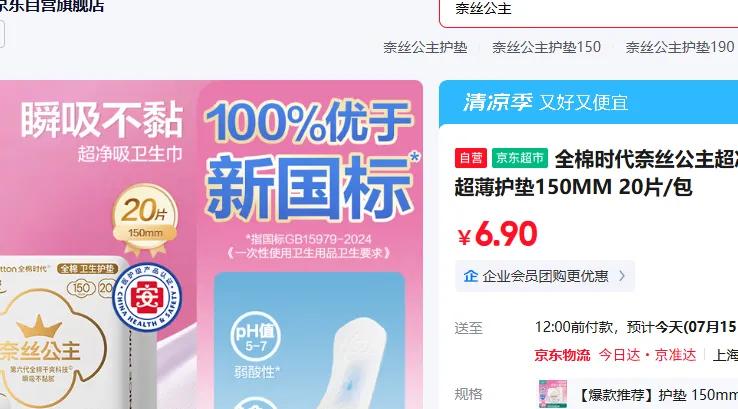
Task: Click the 京东物流 delivery link
Action: point(562,355)
